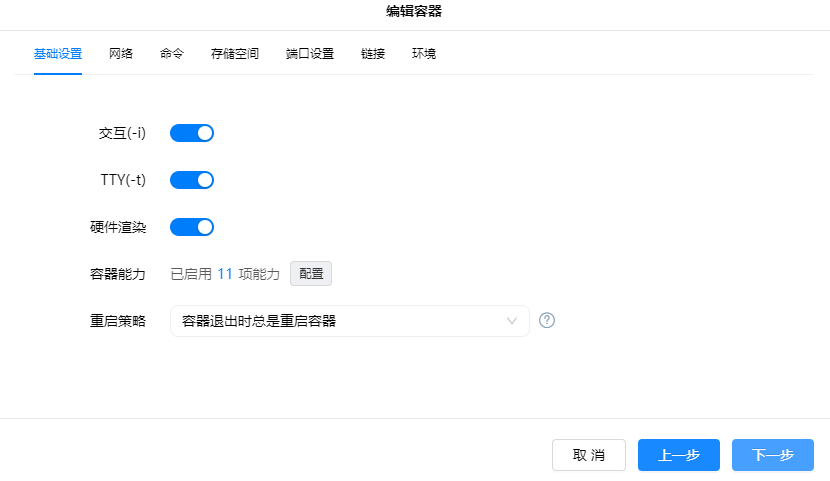
Task: Click the 配置 button for container capabilities
Action: 311,273
